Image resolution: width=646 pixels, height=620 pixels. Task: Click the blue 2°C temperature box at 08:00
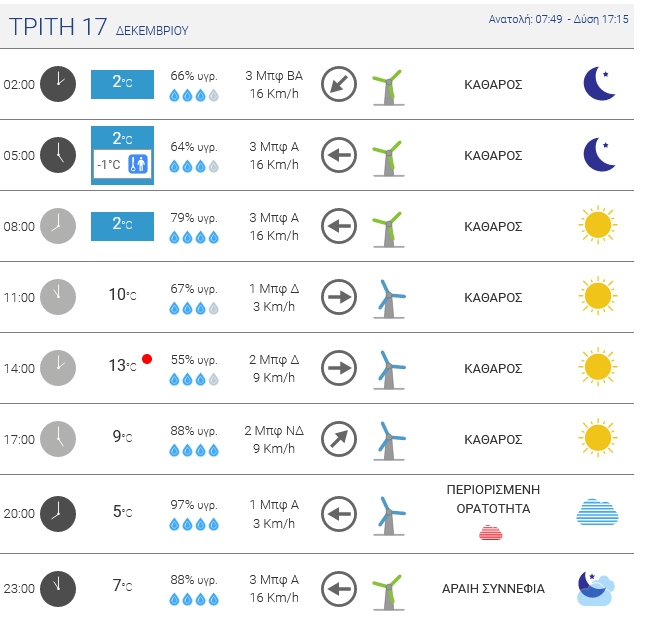click(122, 226)
